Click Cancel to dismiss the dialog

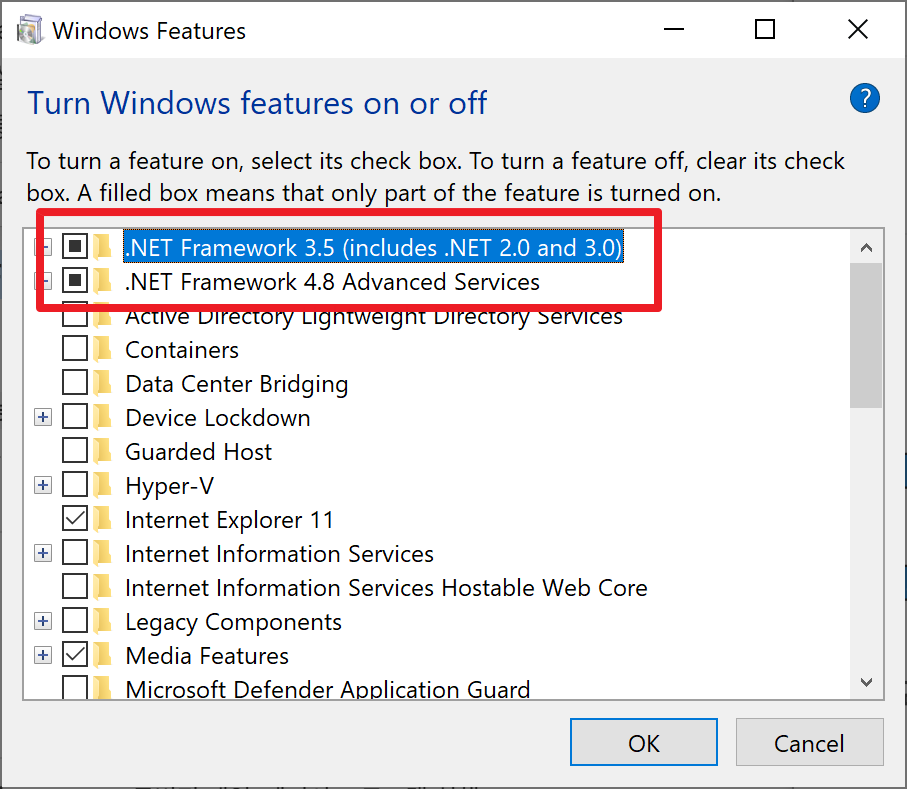[x=809, y=743]
